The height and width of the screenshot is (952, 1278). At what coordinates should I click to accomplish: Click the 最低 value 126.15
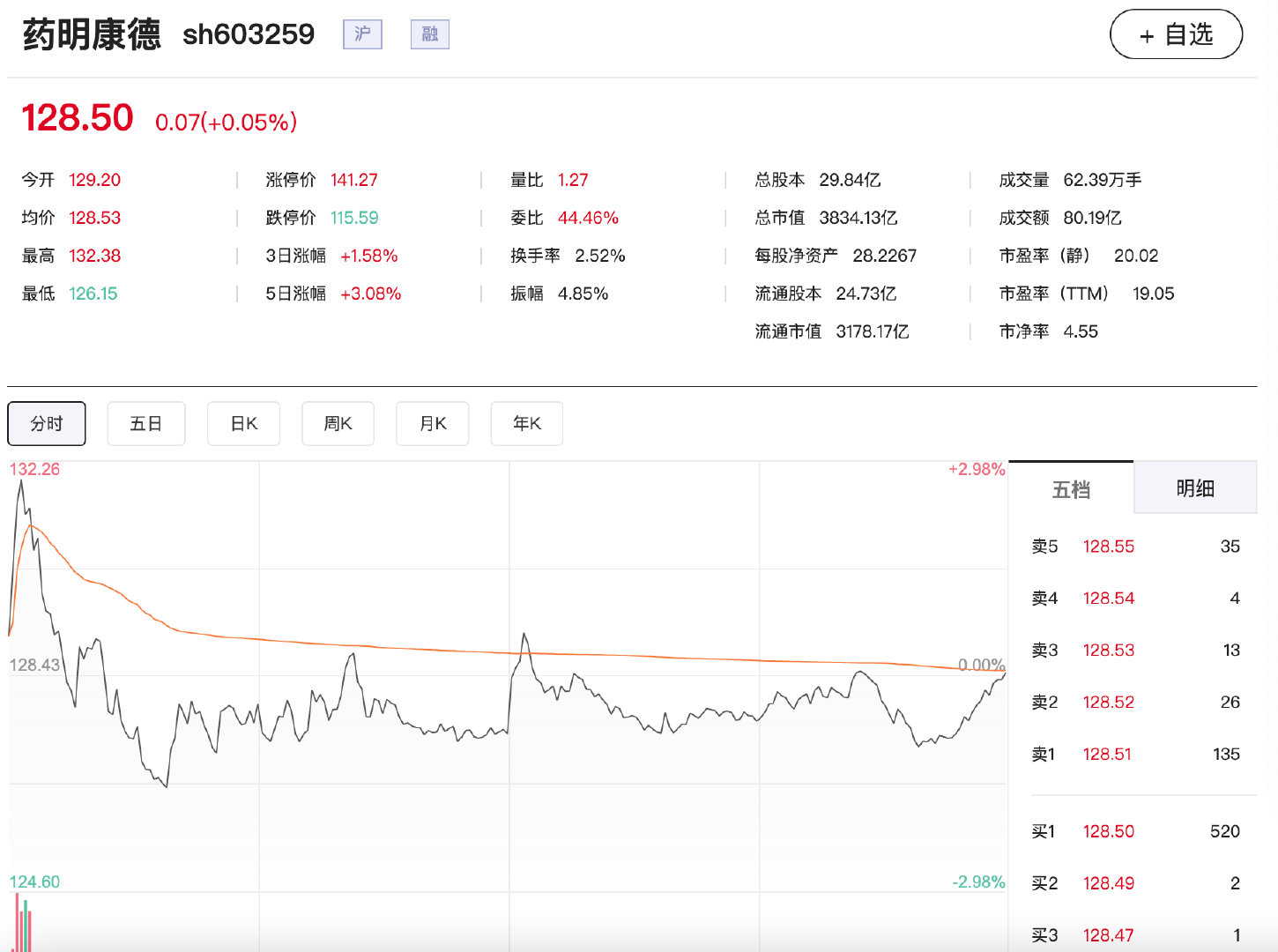[x=93, y=294]
